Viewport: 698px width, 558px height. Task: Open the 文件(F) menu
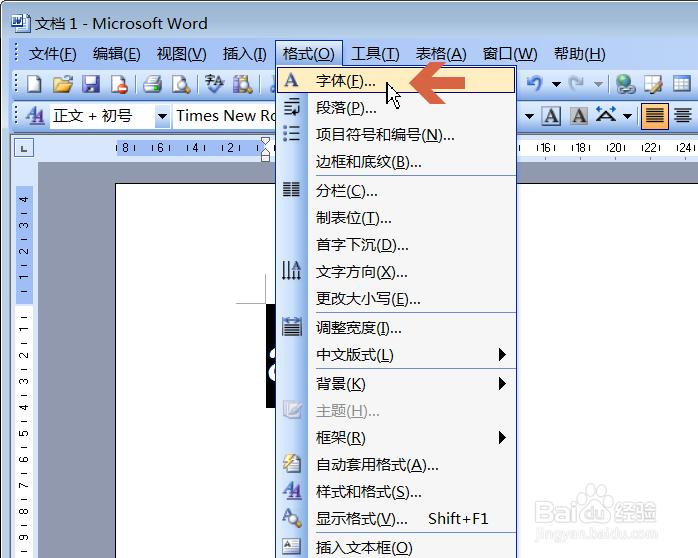[x=53, y=54]
